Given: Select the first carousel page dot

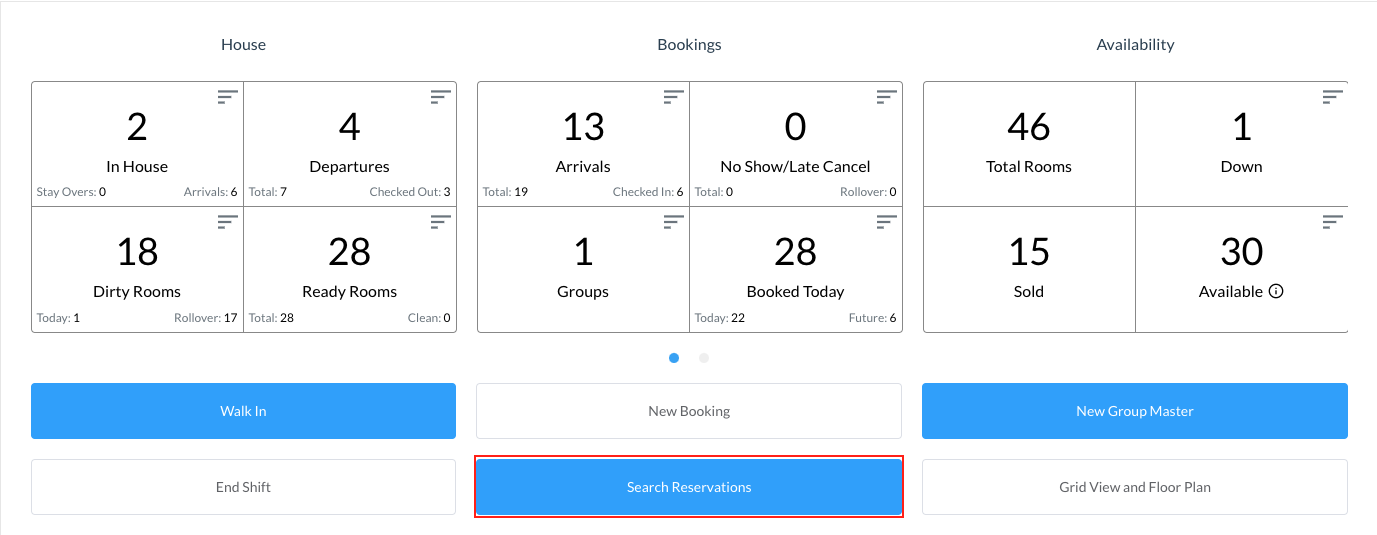Looking at the screenshot, I should 674,358.
